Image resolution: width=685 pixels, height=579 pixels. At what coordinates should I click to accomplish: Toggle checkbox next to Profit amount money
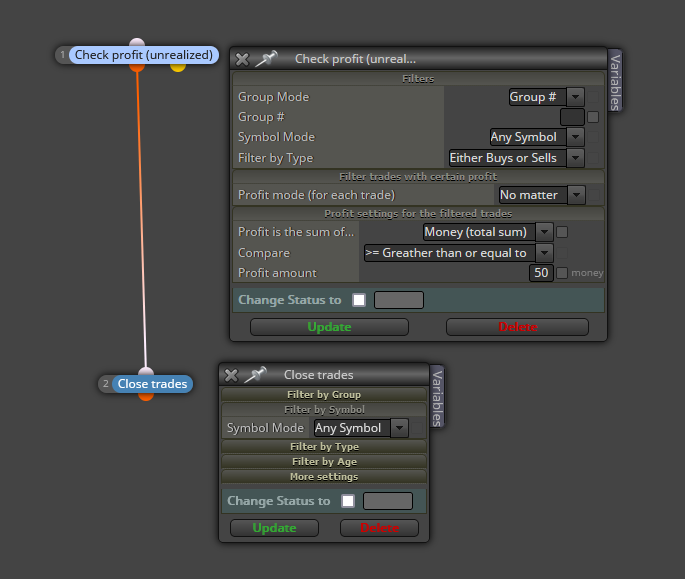[x=562, y=273]
